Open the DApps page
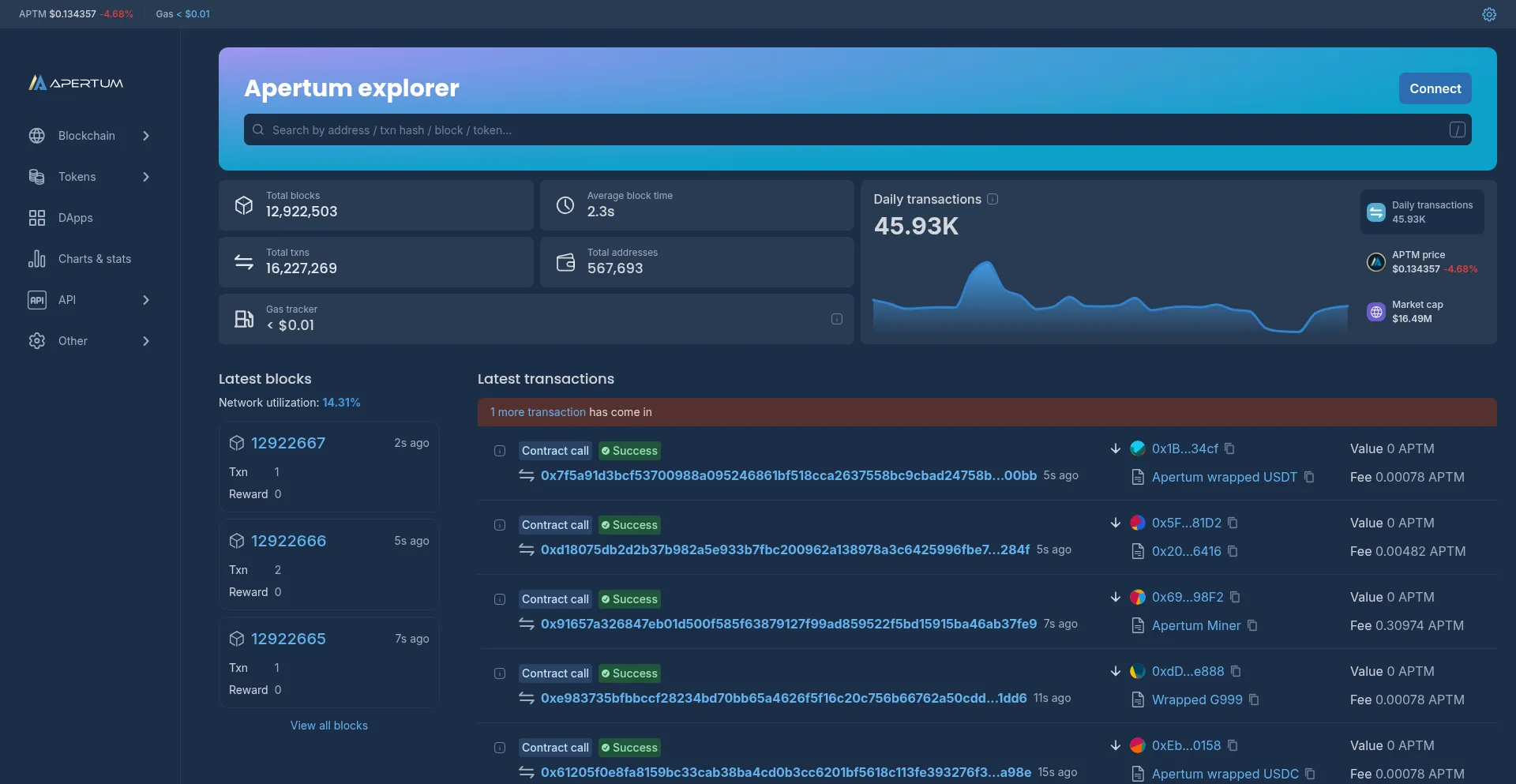This screenshot has height=784, width=1516. (x=90, y=218)
